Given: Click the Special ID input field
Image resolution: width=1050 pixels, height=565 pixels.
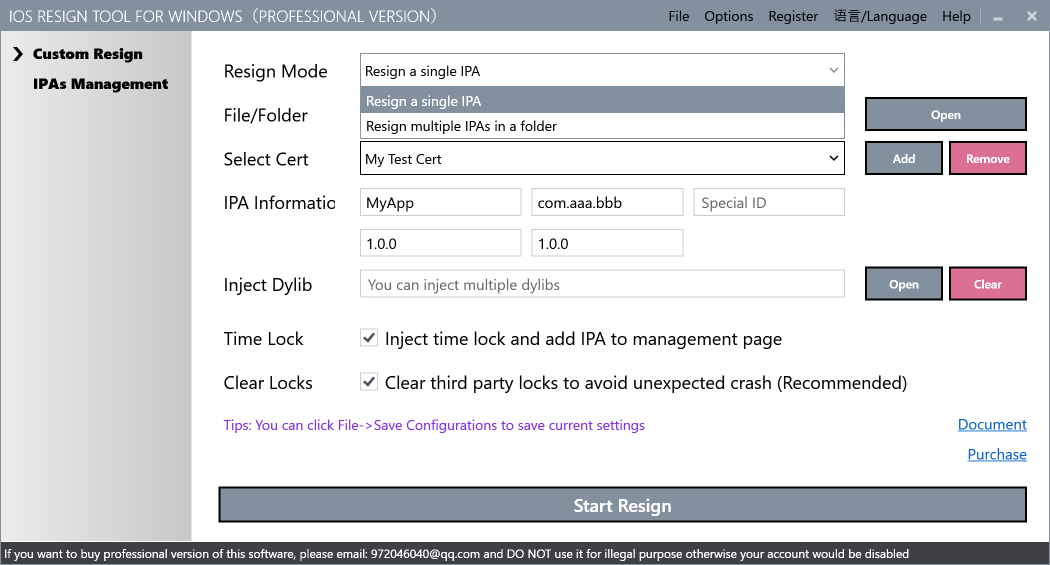Looking at the screenshot, I should coord(768,203).
